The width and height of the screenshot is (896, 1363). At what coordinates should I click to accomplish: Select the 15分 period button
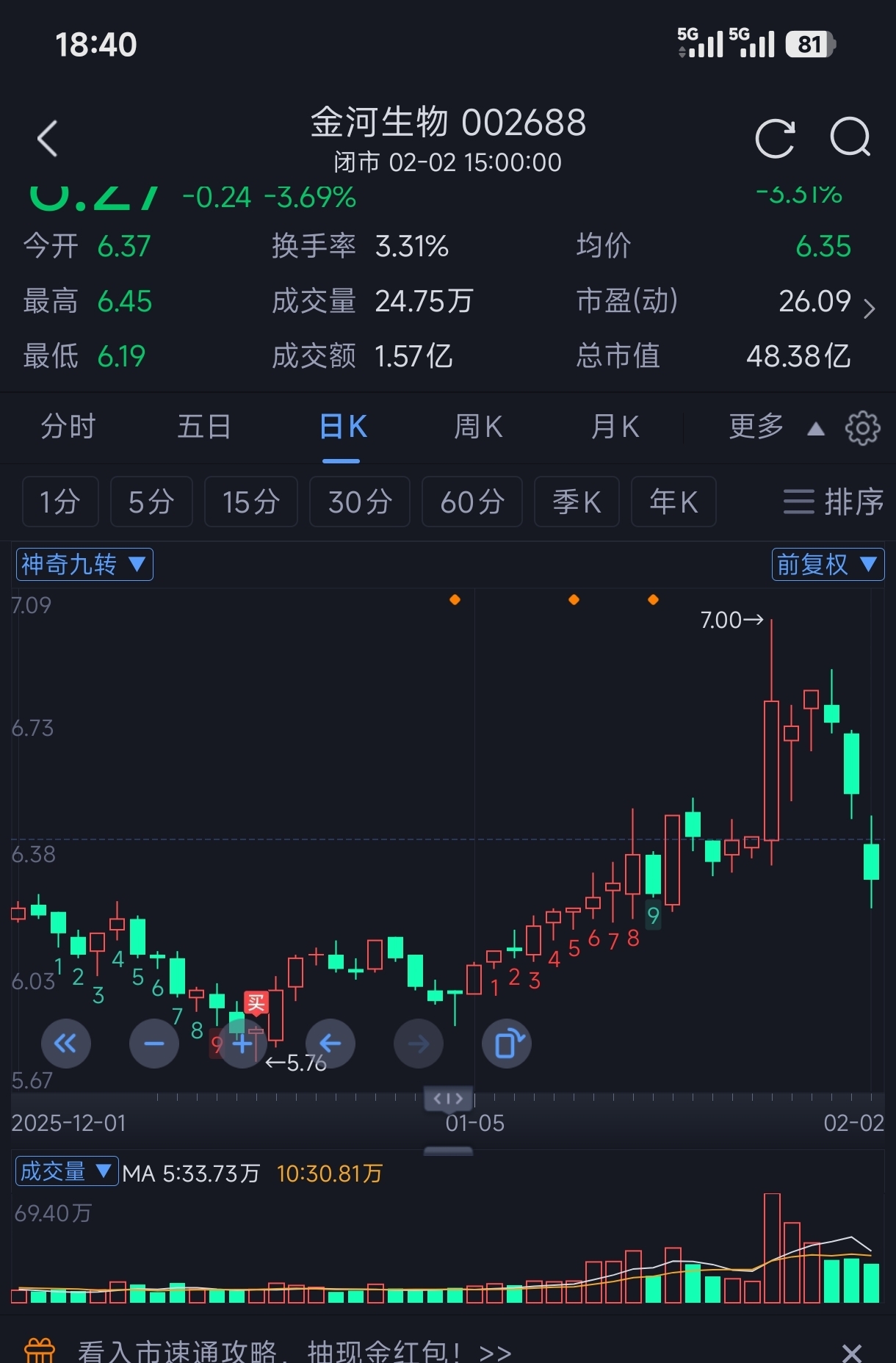(250, 502)
